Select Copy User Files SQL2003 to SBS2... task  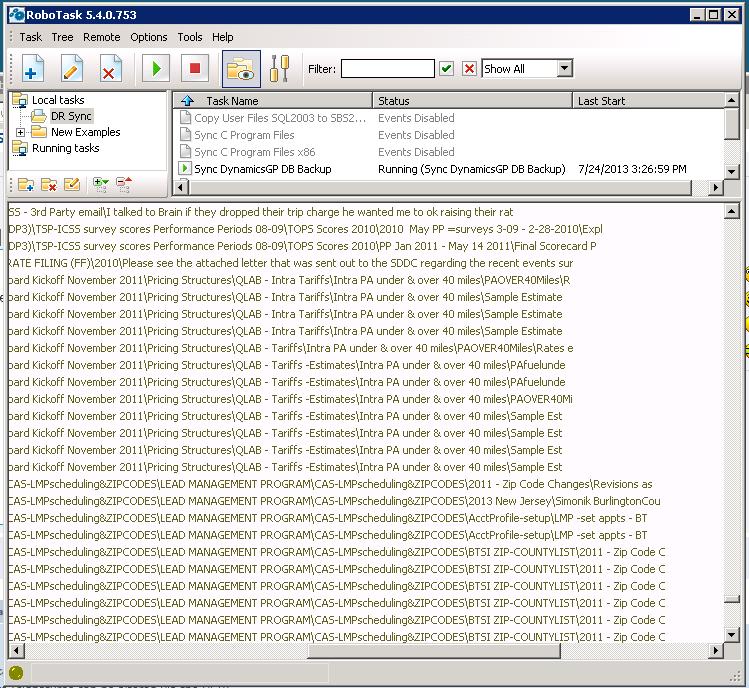pos(280,118)
